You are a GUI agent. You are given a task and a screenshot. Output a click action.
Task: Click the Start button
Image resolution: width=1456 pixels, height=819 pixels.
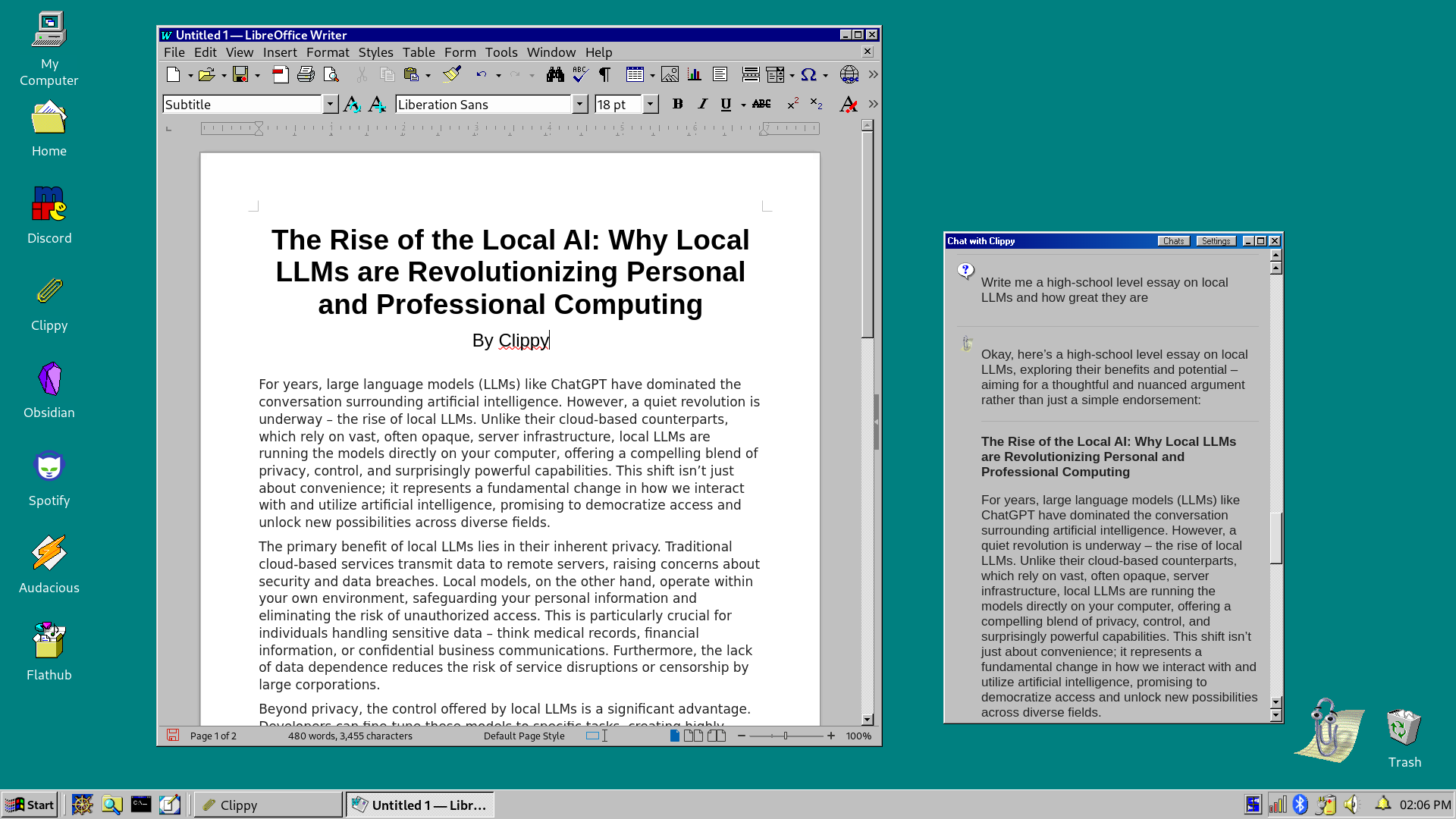coord(30,805)
